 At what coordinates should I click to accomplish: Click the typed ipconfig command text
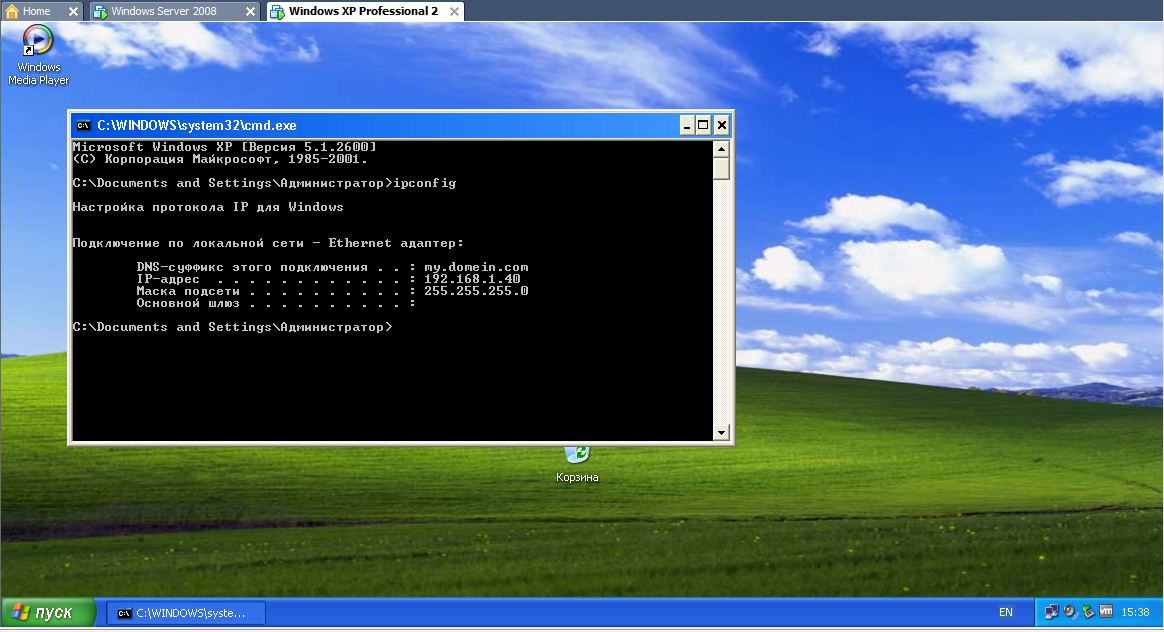pos(425,183)
